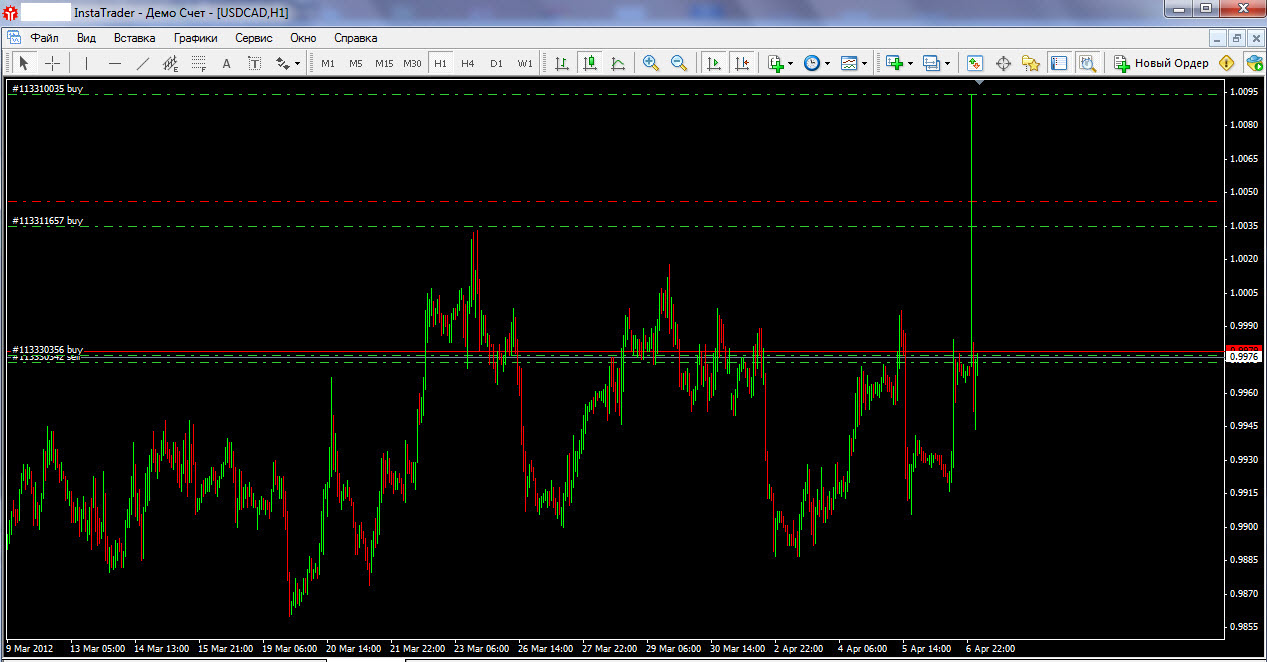Switch to the M15 timeframe
This screenshot has width=1267, height=662.
(384, 63)
